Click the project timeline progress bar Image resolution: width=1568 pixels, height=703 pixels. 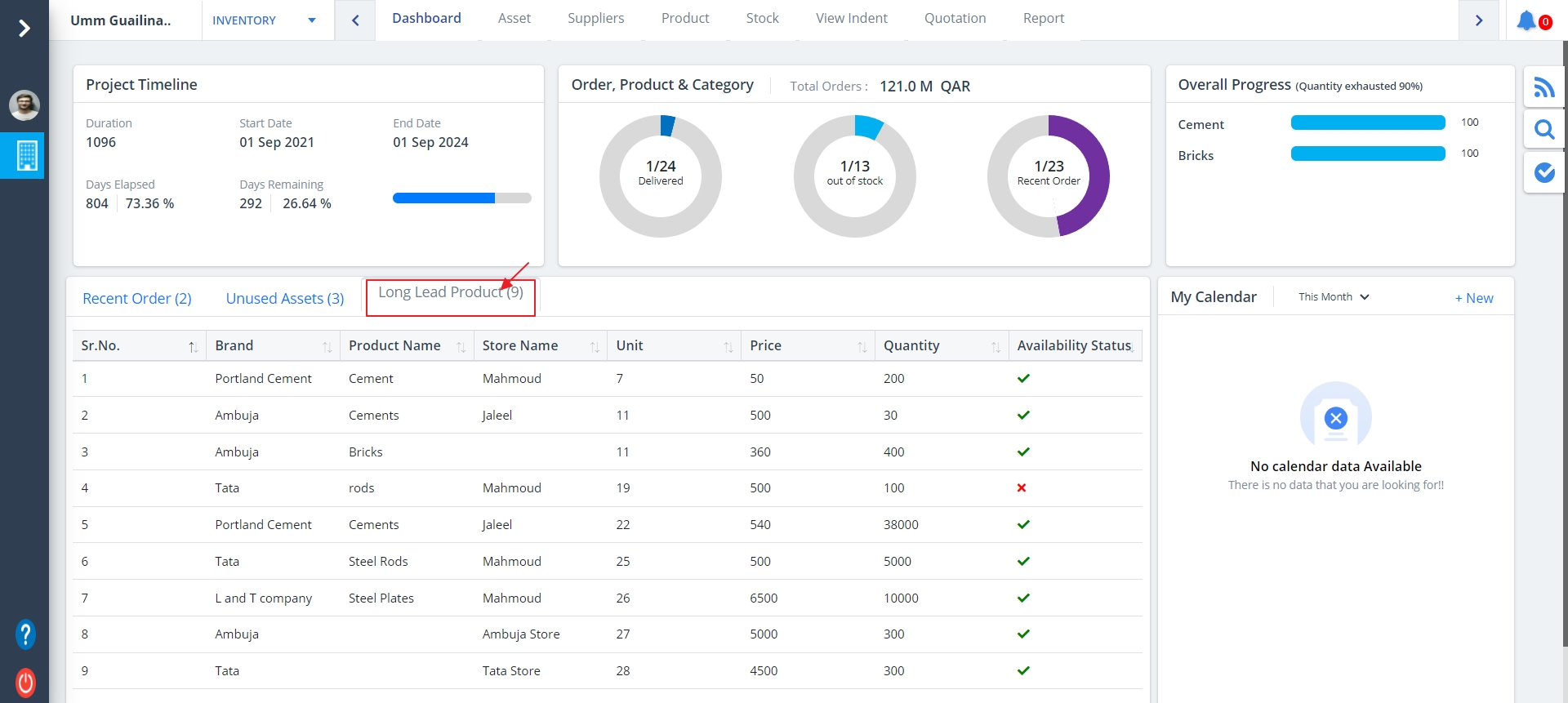click(461, 198)
